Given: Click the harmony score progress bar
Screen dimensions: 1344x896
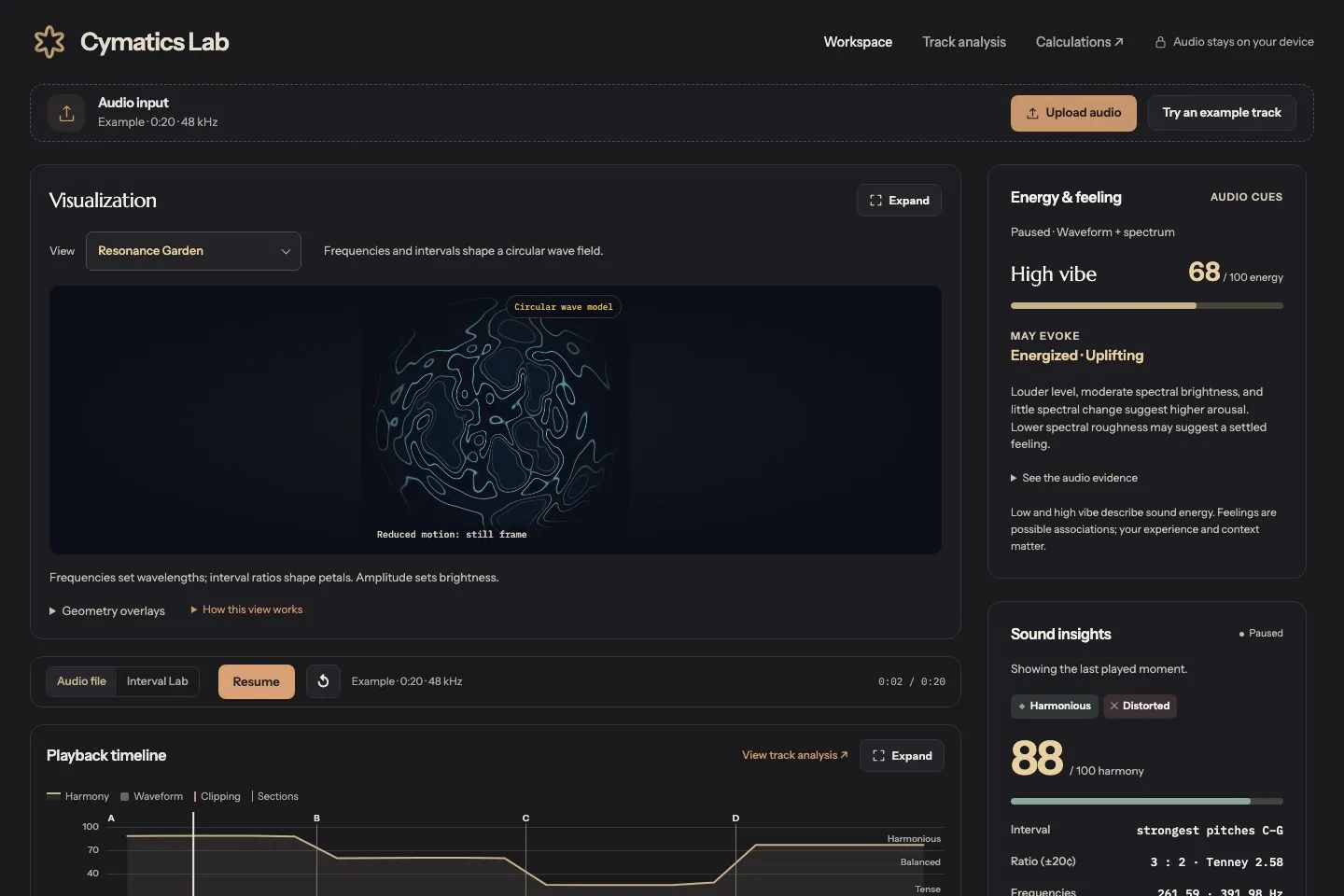Looking at the screenshot, I should [1147, 801].
